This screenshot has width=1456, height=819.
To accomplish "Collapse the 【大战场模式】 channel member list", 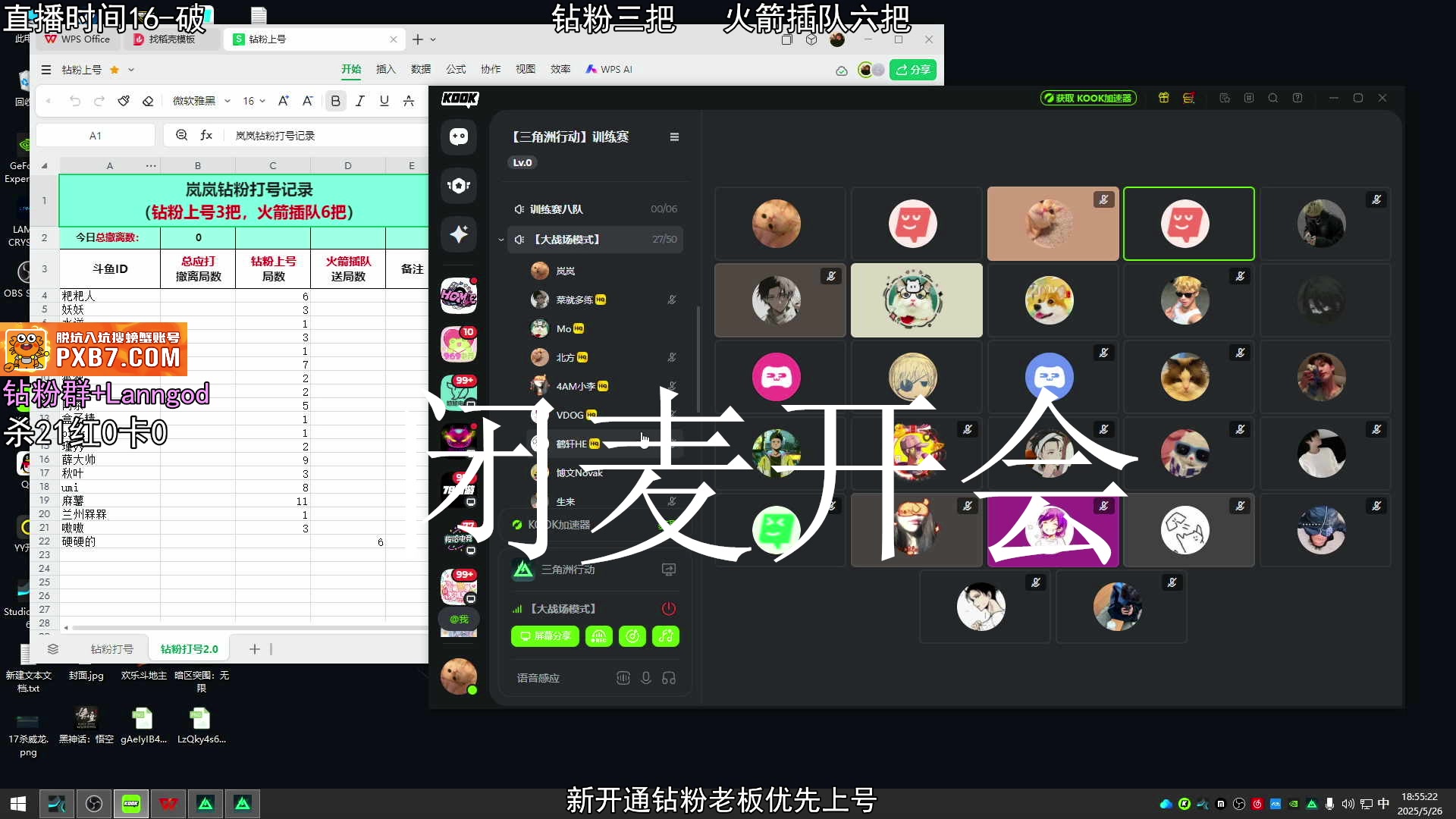I will click(x=501, y=240).
